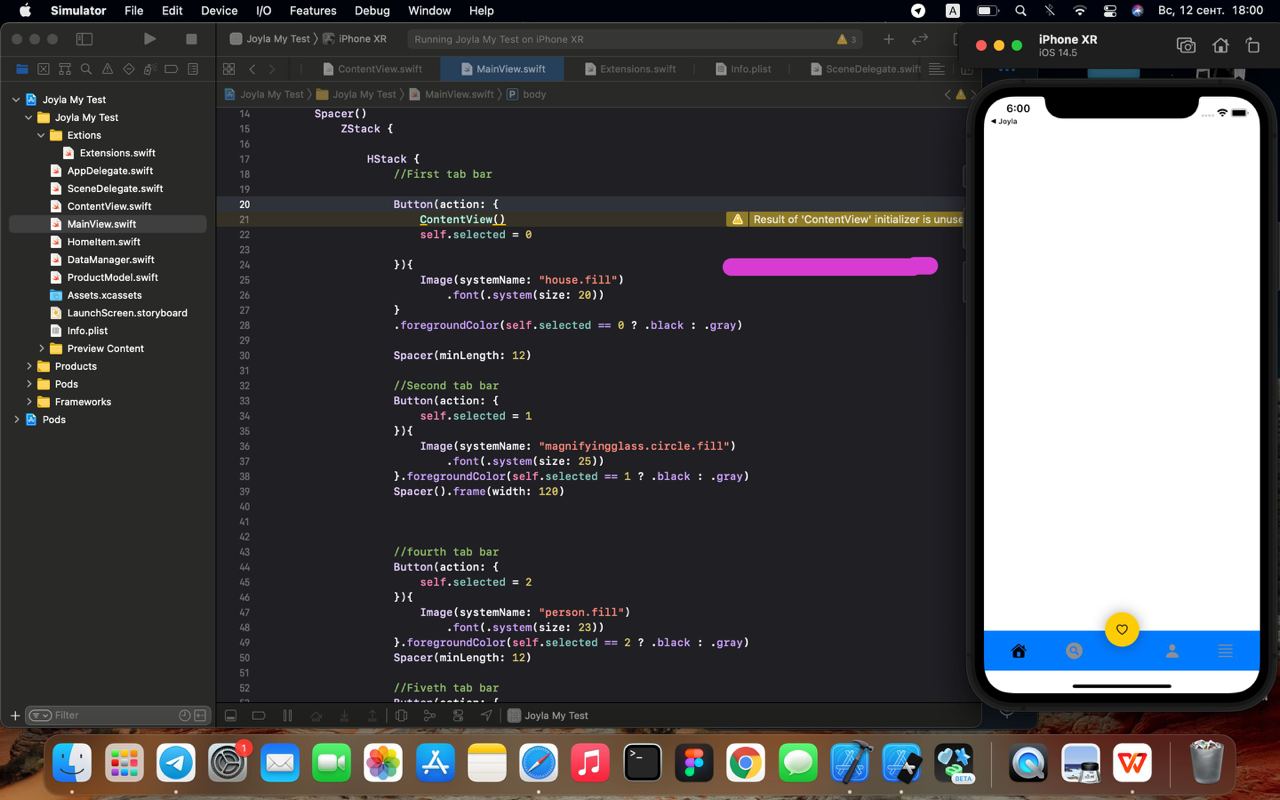The width and height of the screenshot is (1280, 800).
Task: Pause program execution in debug bar
Action: 287,715
